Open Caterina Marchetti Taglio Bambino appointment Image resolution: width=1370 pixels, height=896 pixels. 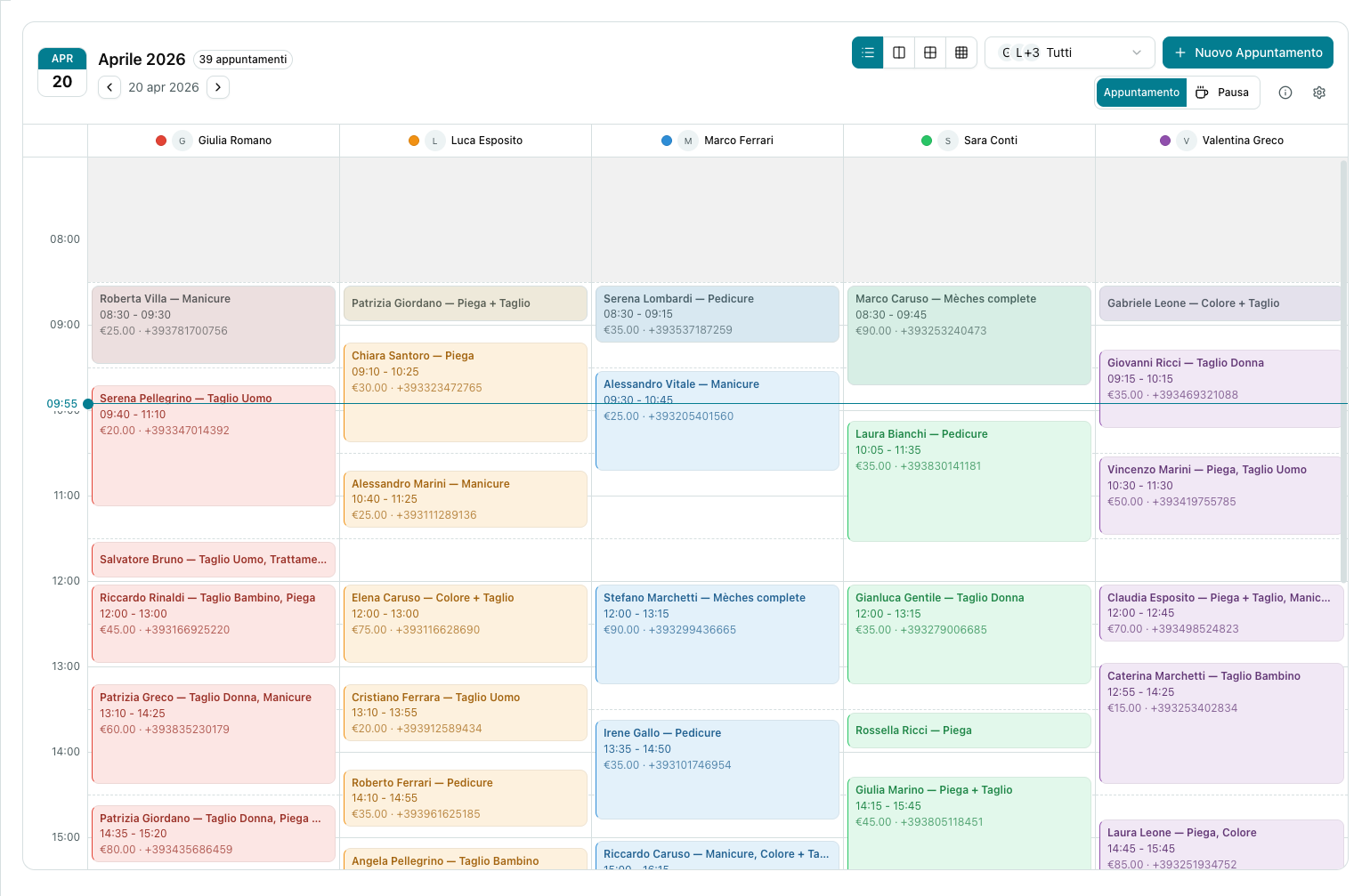[1221, 723]
